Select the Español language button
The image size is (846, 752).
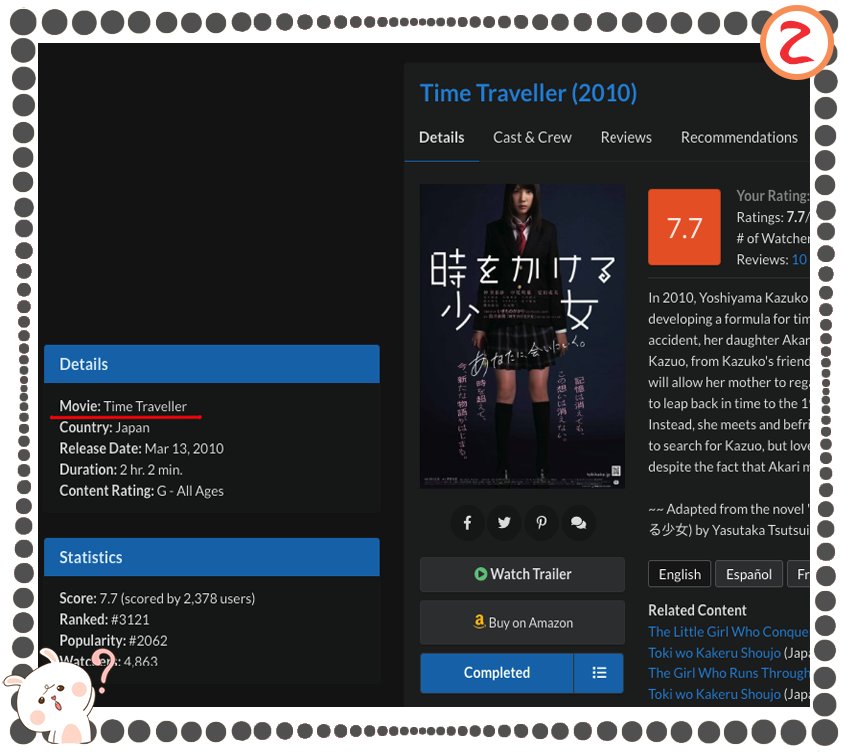[749, 574]
